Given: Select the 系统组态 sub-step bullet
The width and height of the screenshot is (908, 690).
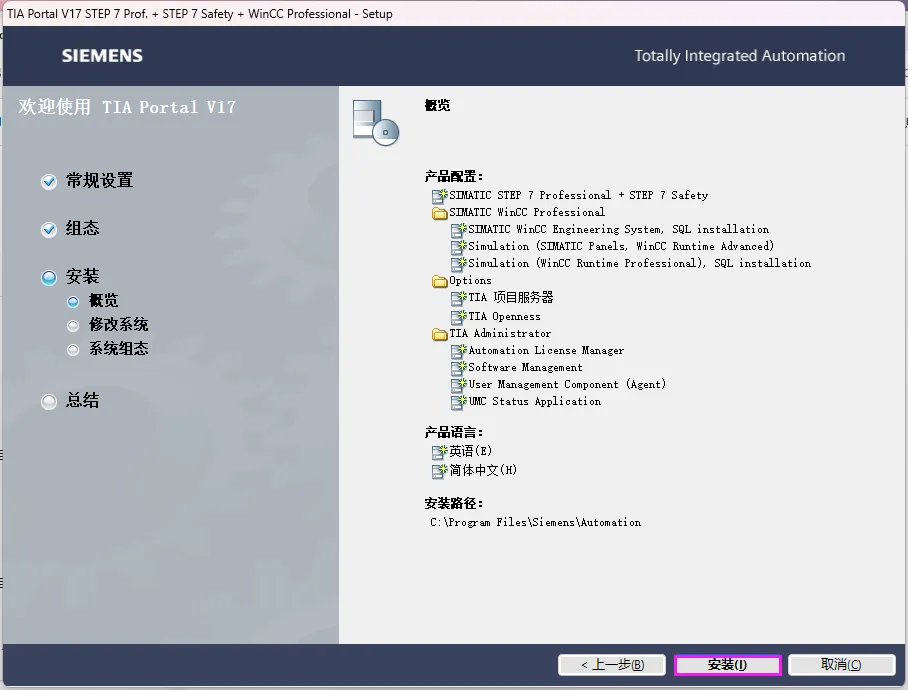Looking at the screenshot, I should [x=73, y=349].
